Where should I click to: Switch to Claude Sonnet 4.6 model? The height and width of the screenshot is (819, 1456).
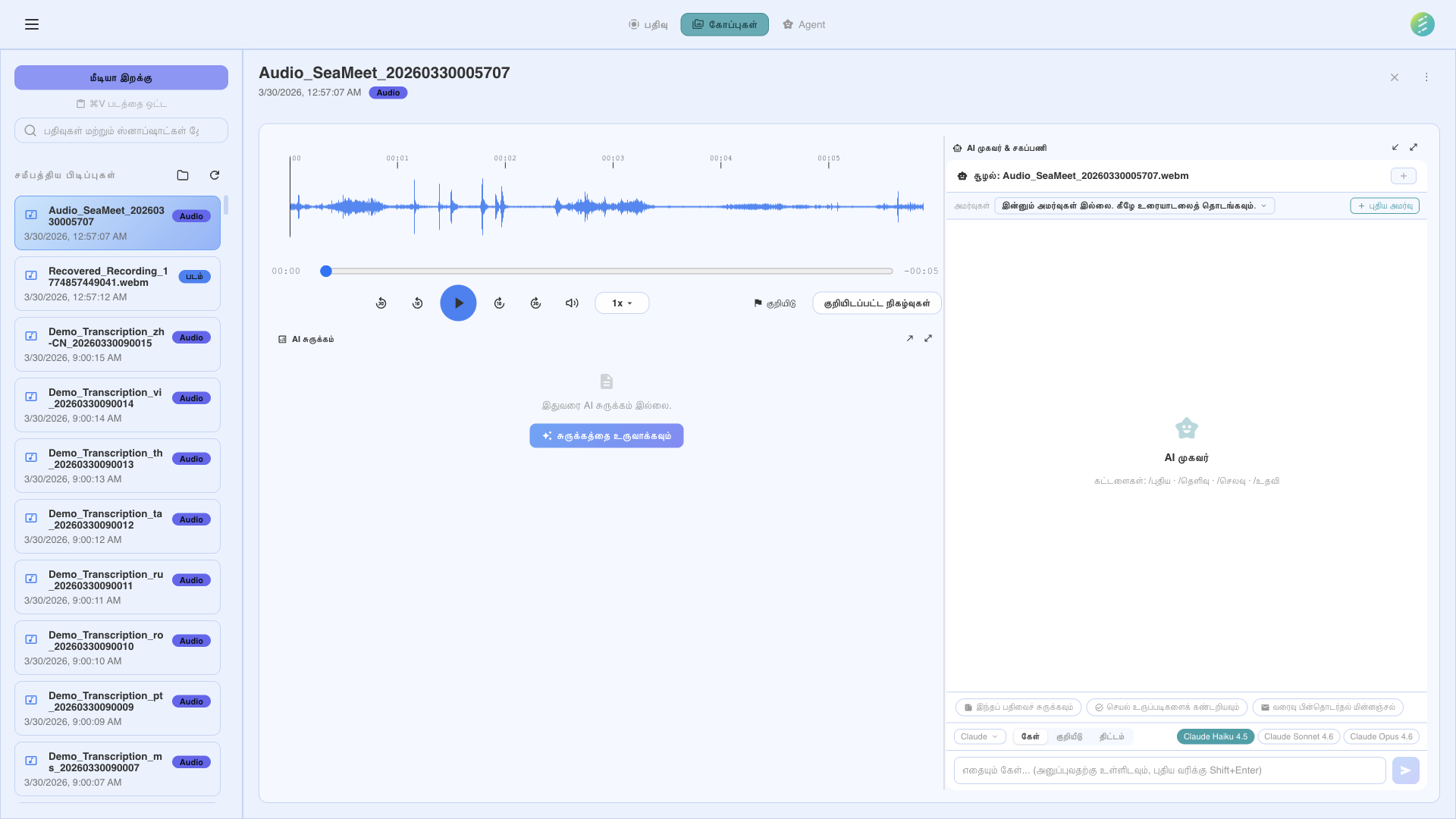pos(1298,736)
